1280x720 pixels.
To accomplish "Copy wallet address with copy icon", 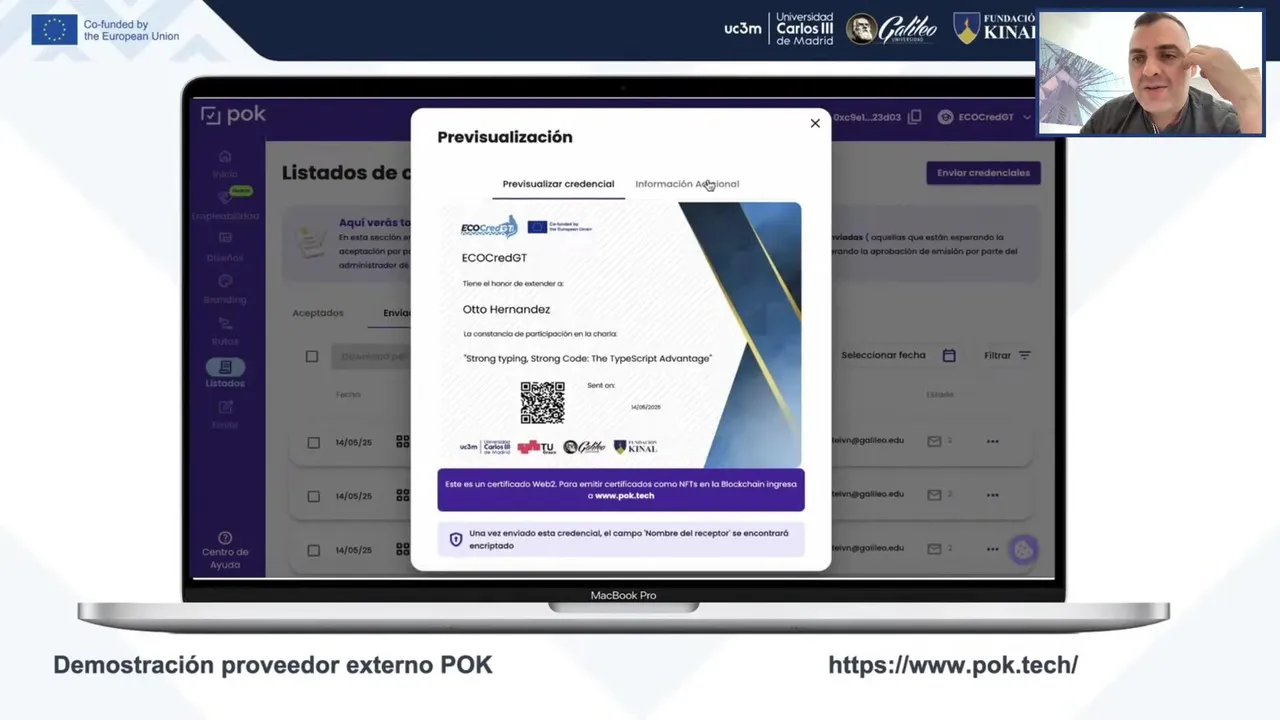I will pos(914,117).
